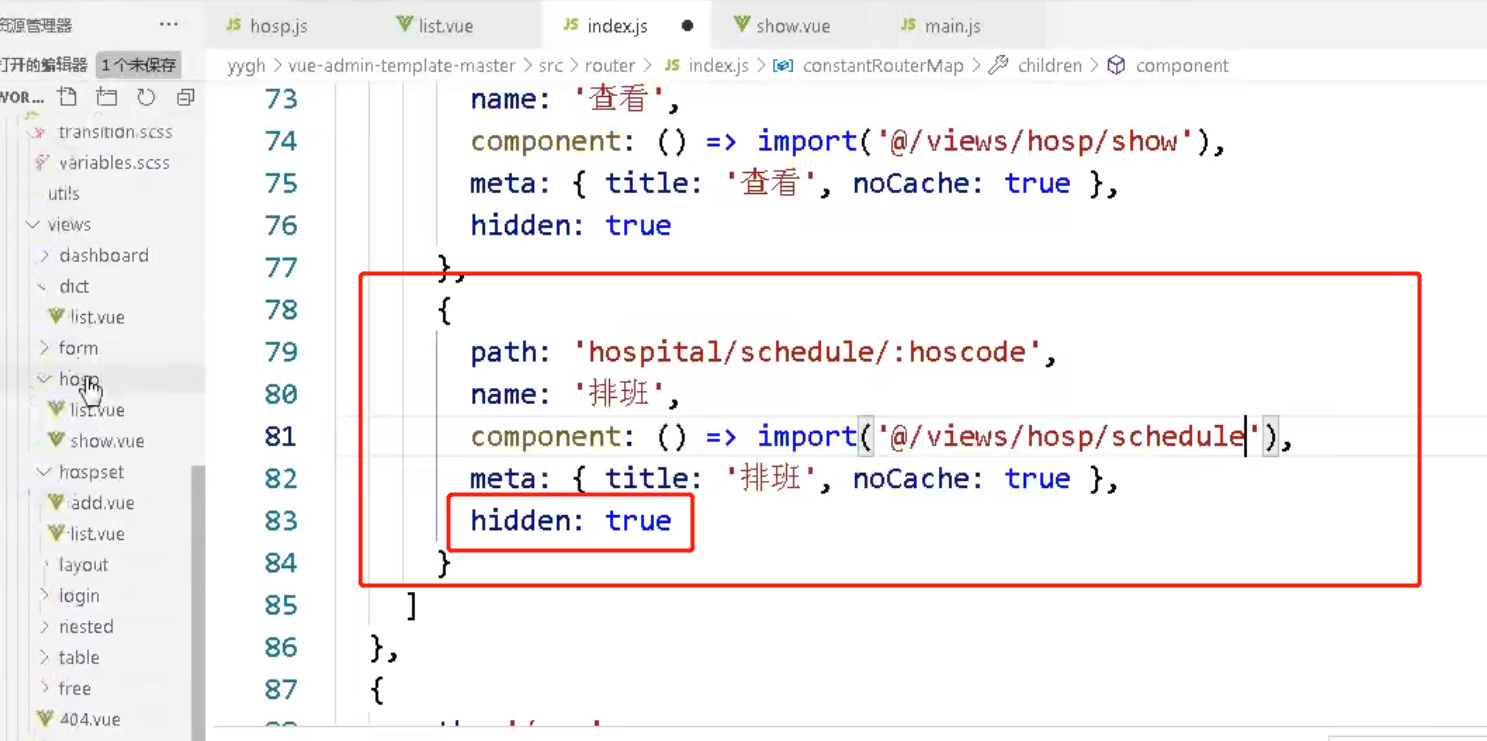Open list.vue under the hospset folder
The width and height of the screenshot is (1487, 741).
(x=97, y=534)
